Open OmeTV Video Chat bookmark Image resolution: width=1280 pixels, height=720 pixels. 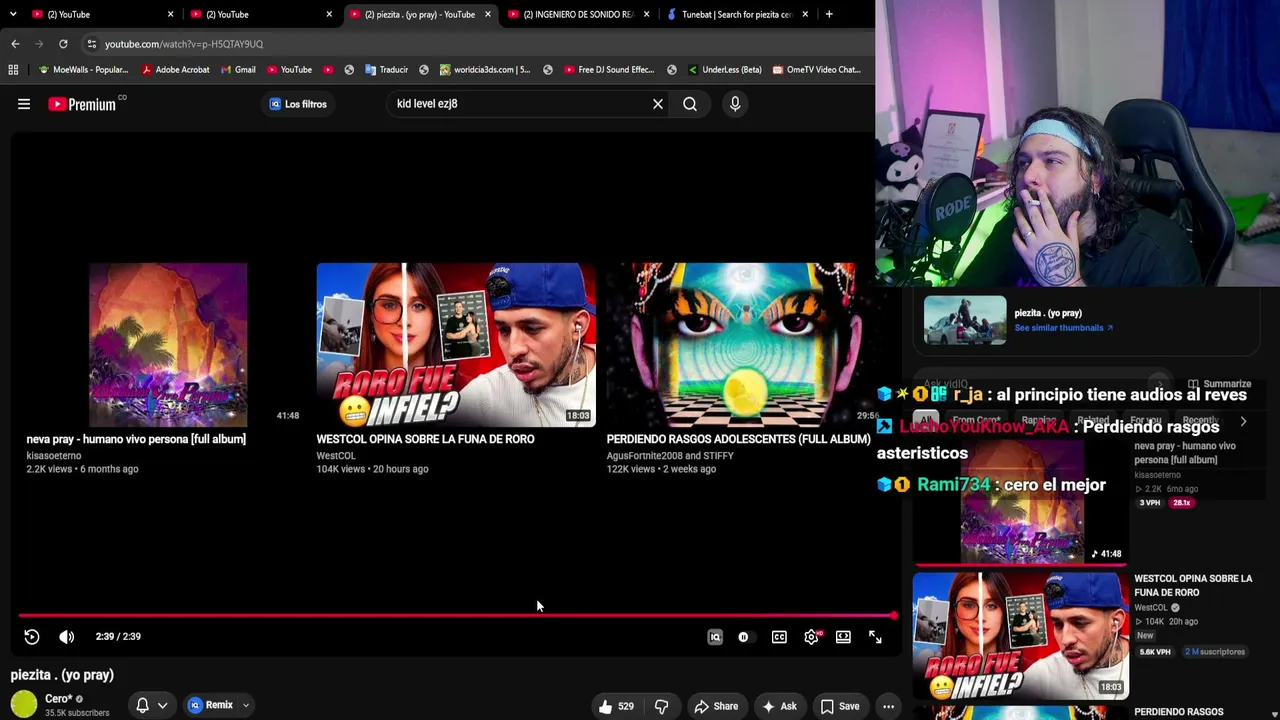pyautogui.click(x=816, y=70)
